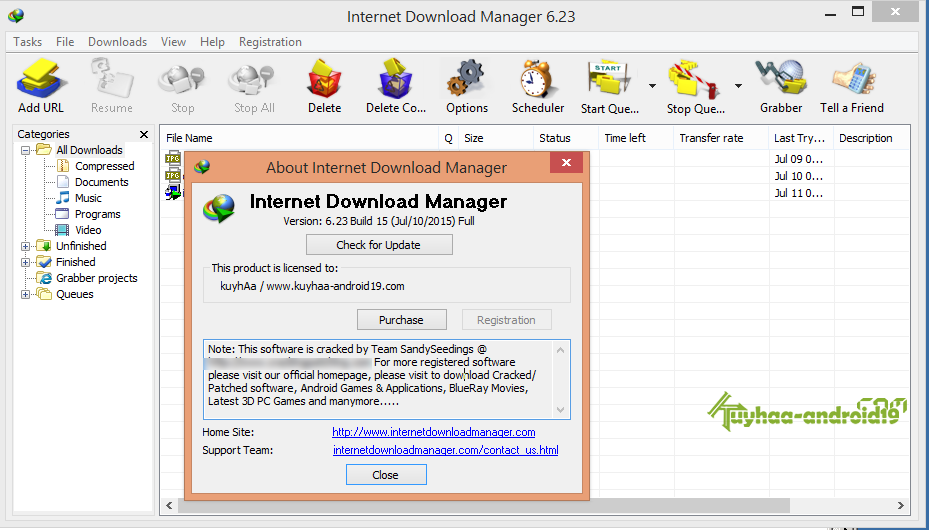Open the Downloads menu
Image resolution: width=929 pixels, height=530 pixels.
117,41
